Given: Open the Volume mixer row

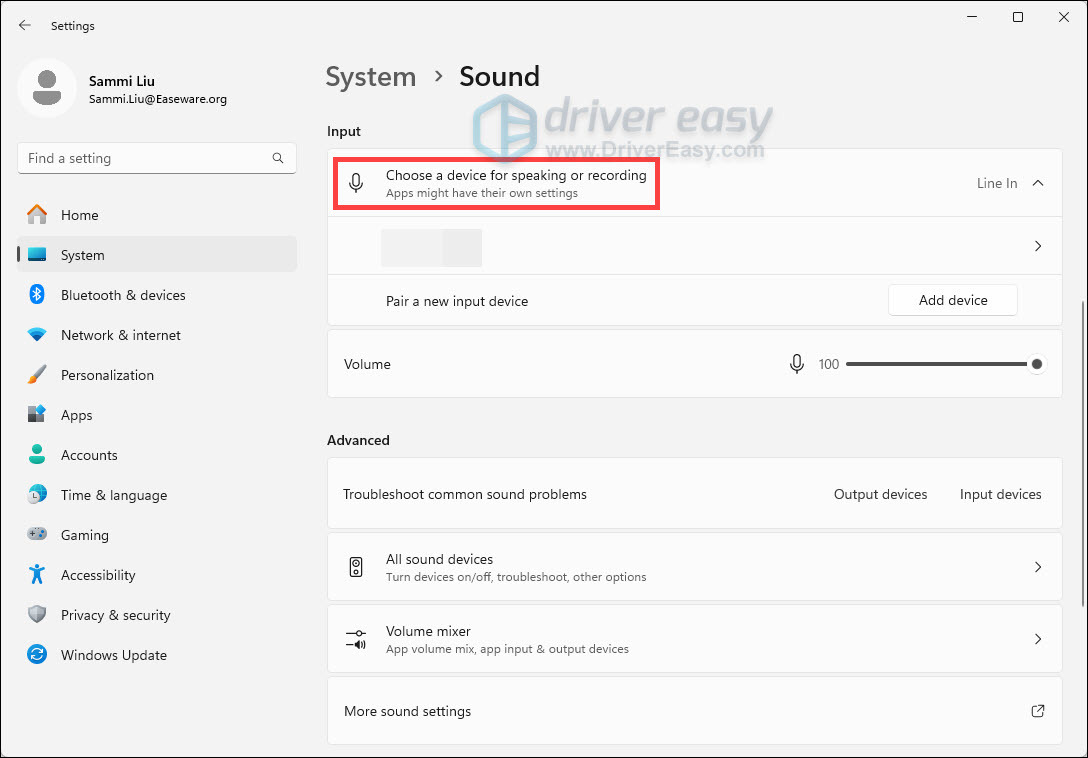Looking at the screenshot, I should click(x=695, y=639).
